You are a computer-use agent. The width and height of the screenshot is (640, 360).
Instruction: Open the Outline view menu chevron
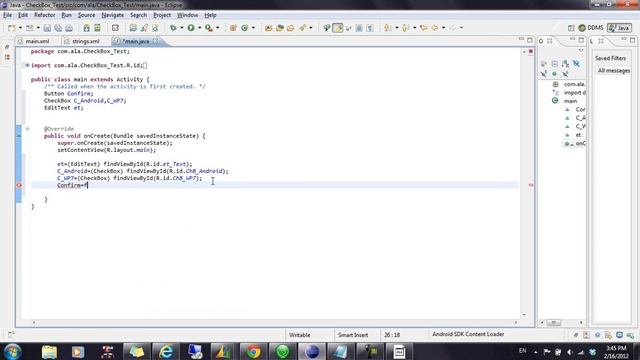pyautogui.click(x=581, y=50)
